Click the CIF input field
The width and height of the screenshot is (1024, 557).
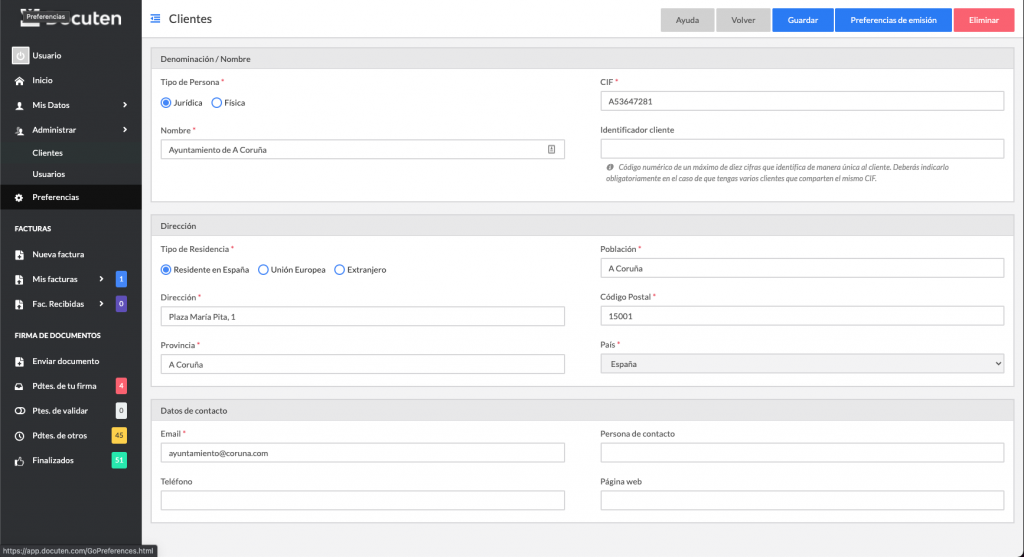click(802, 101)
